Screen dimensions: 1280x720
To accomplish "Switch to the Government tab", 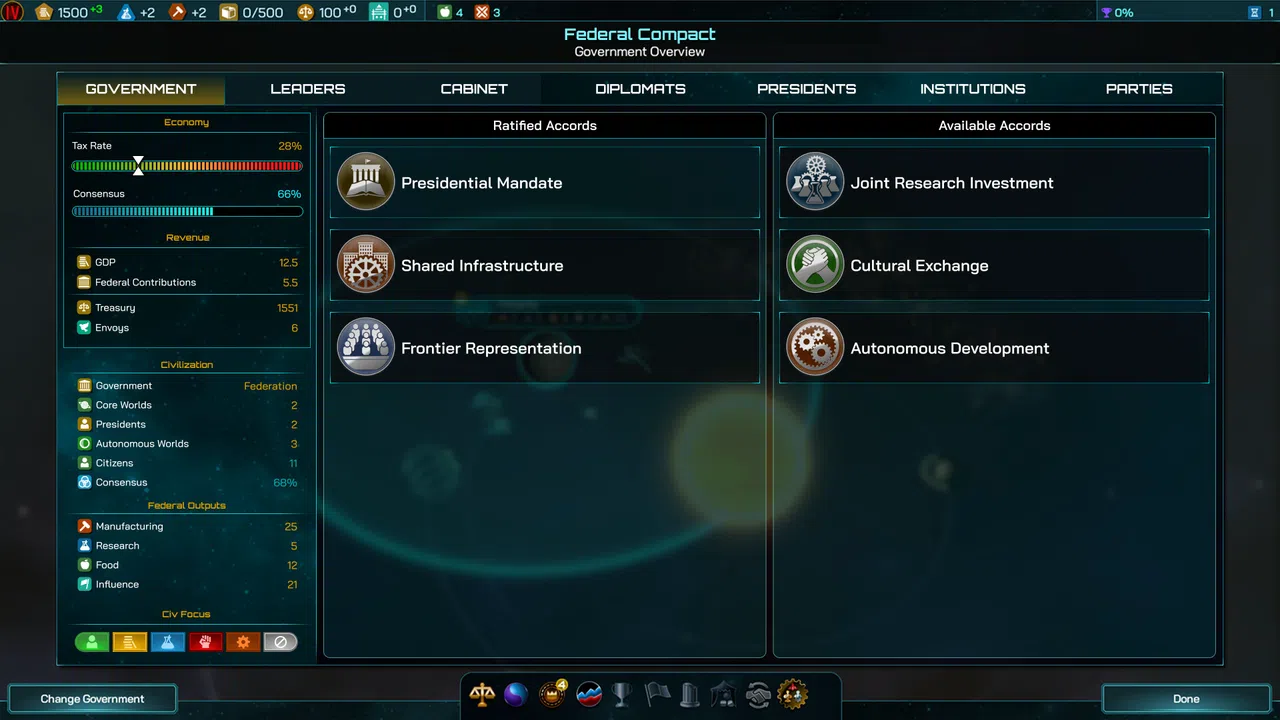I will (141, 89).
